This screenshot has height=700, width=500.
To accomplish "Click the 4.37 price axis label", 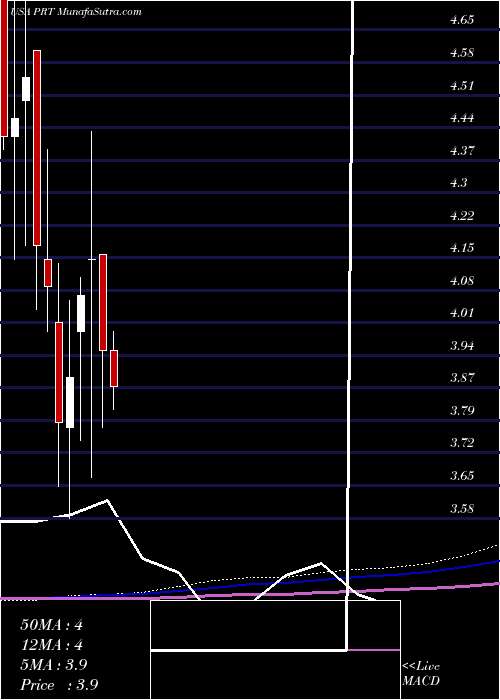I will (462, 151).
